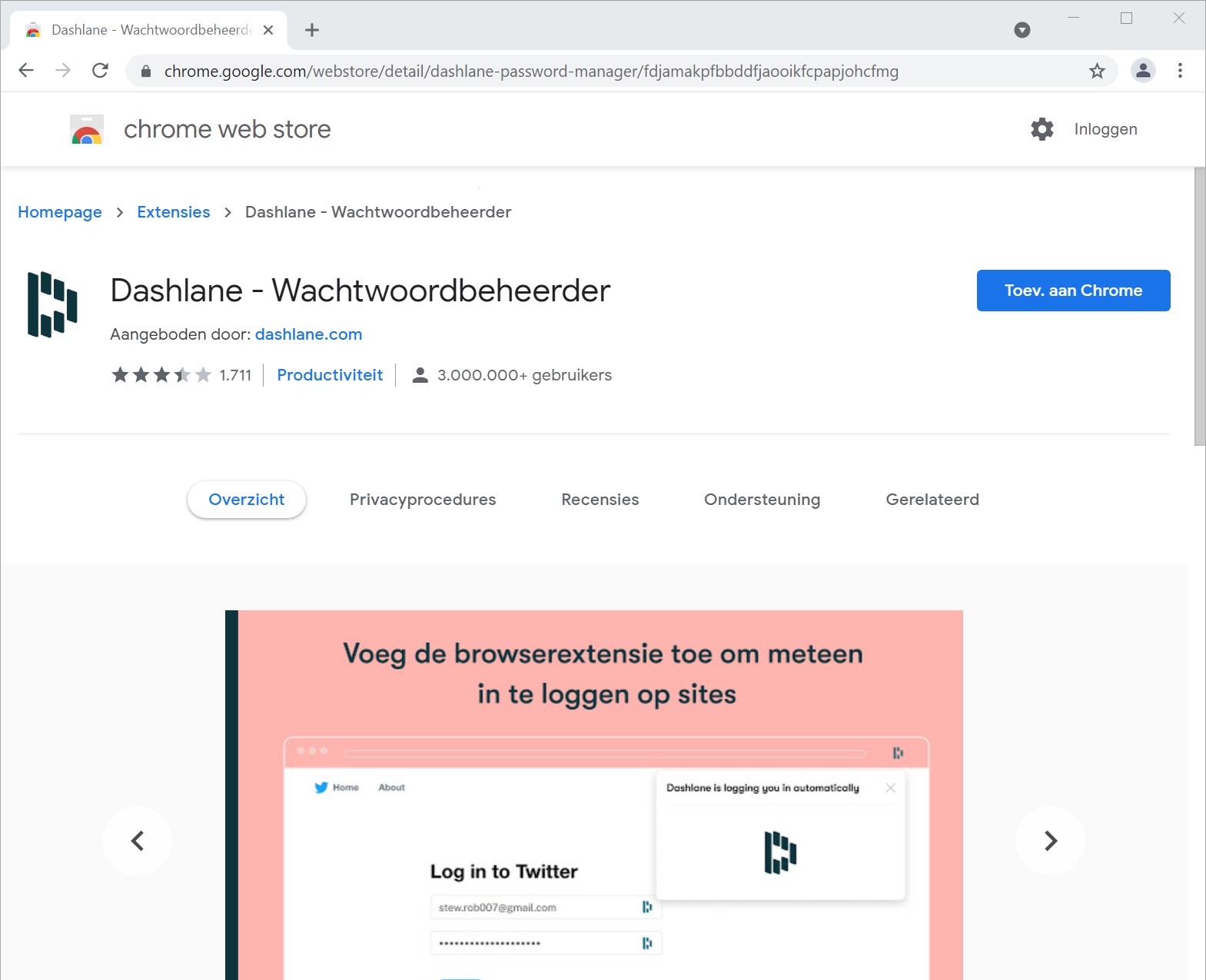Click the Inloggen sign-in link
Image resolution: width=1206 pixels, height=980 pixels.
[x=1105, y=129]
